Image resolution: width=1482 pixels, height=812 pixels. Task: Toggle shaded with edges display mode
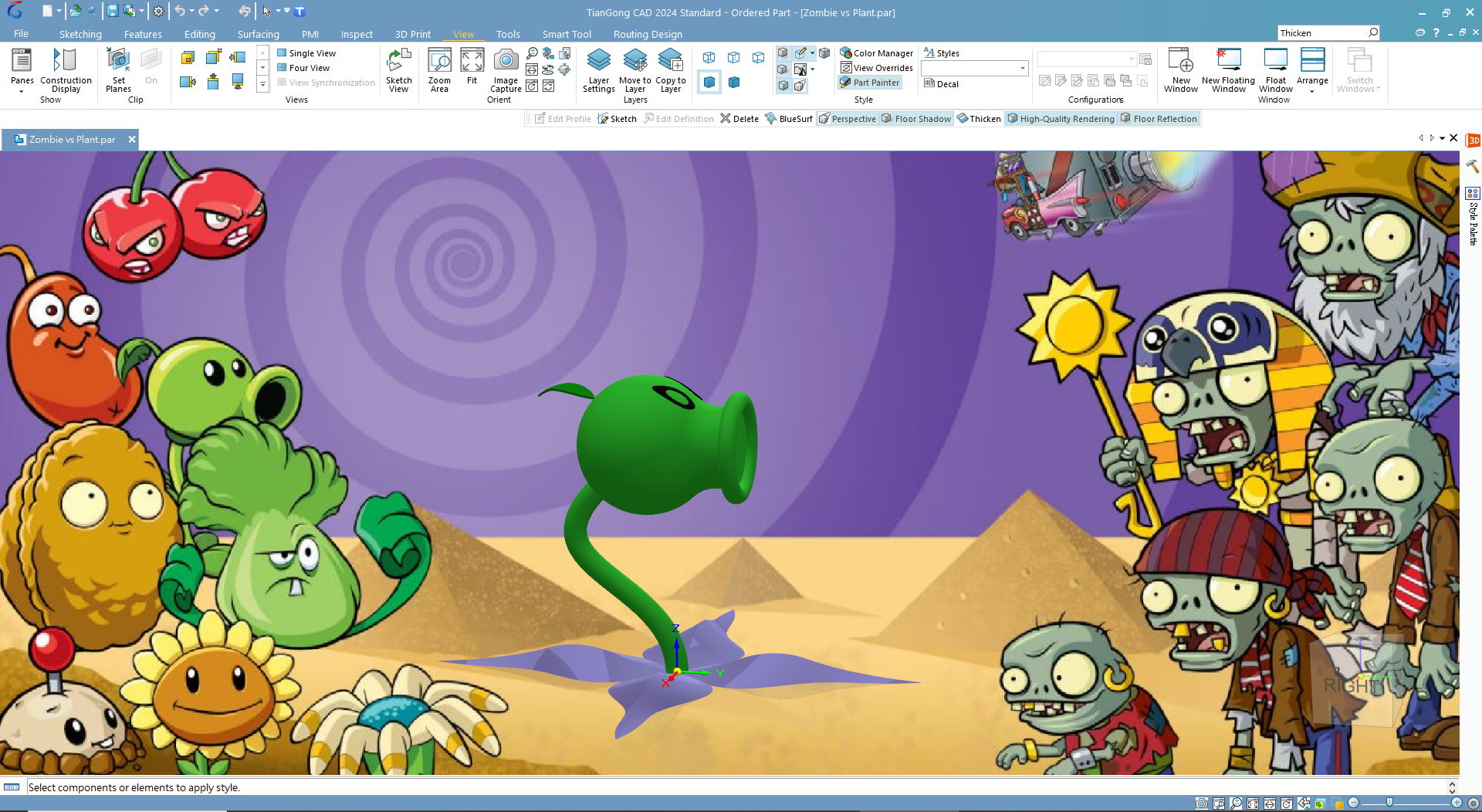pyautogui.click(x=734, y=82)
